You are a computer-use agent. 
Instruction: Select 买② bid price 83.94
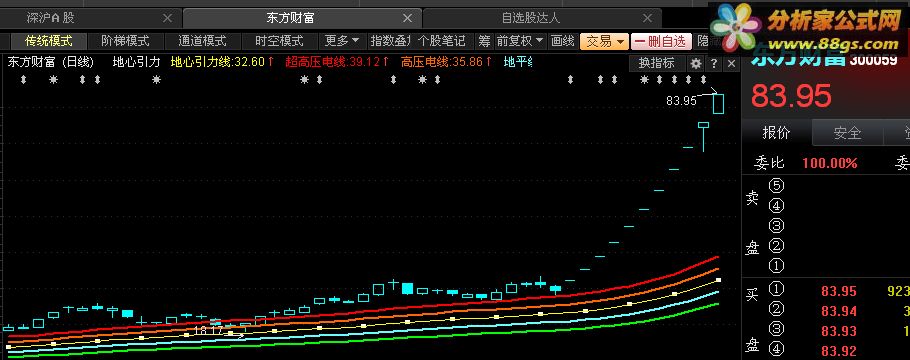pyautogui.click(x=839, y=311)
